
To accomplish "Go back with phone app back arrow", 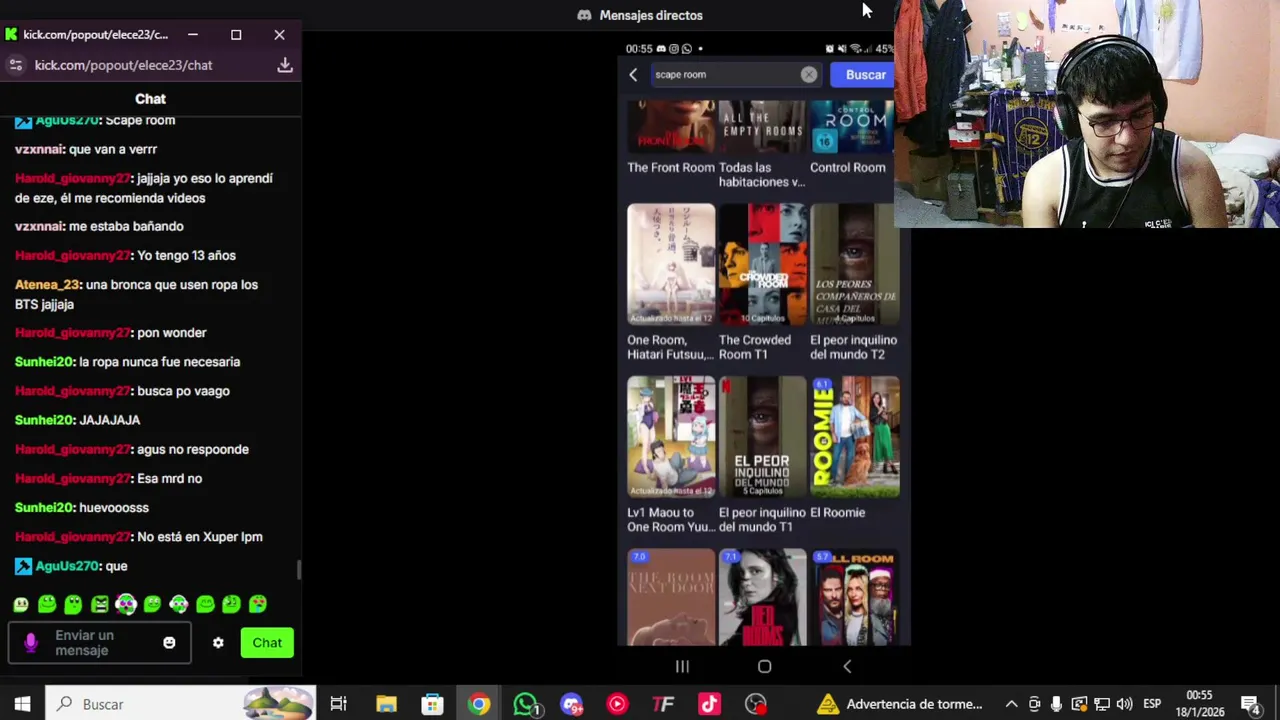I will tap(633, 75).
